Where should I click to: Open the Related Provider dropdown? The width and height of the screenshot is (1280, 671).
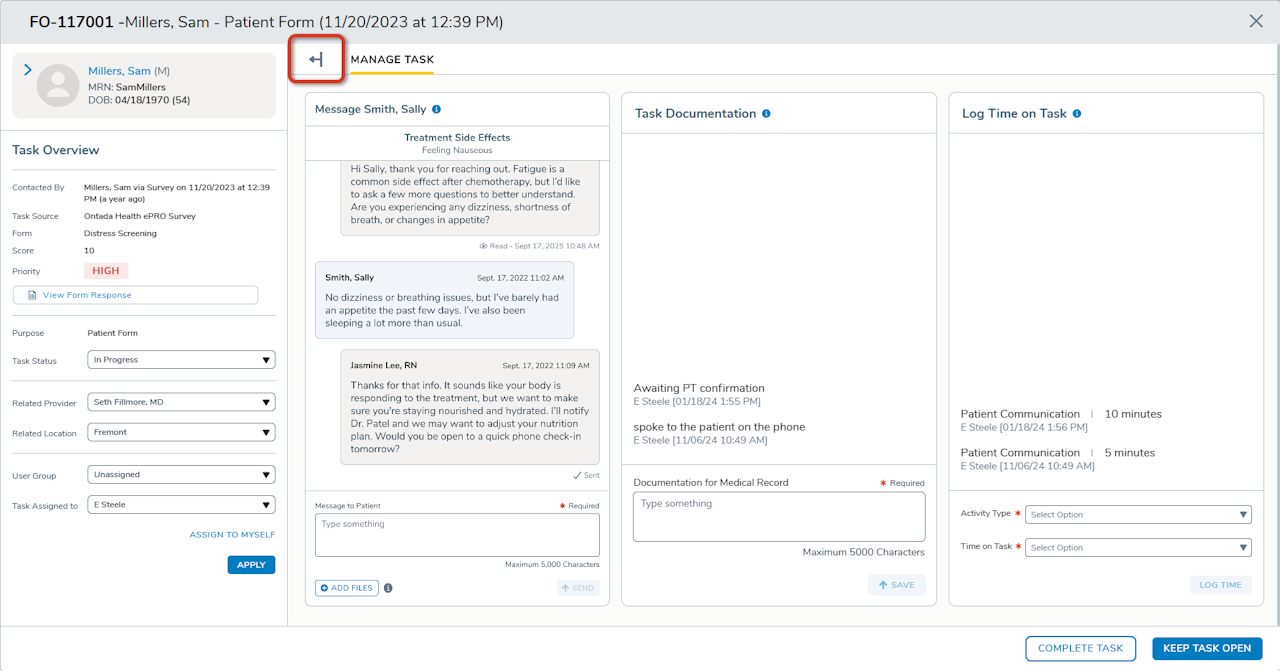click(180, 402)
